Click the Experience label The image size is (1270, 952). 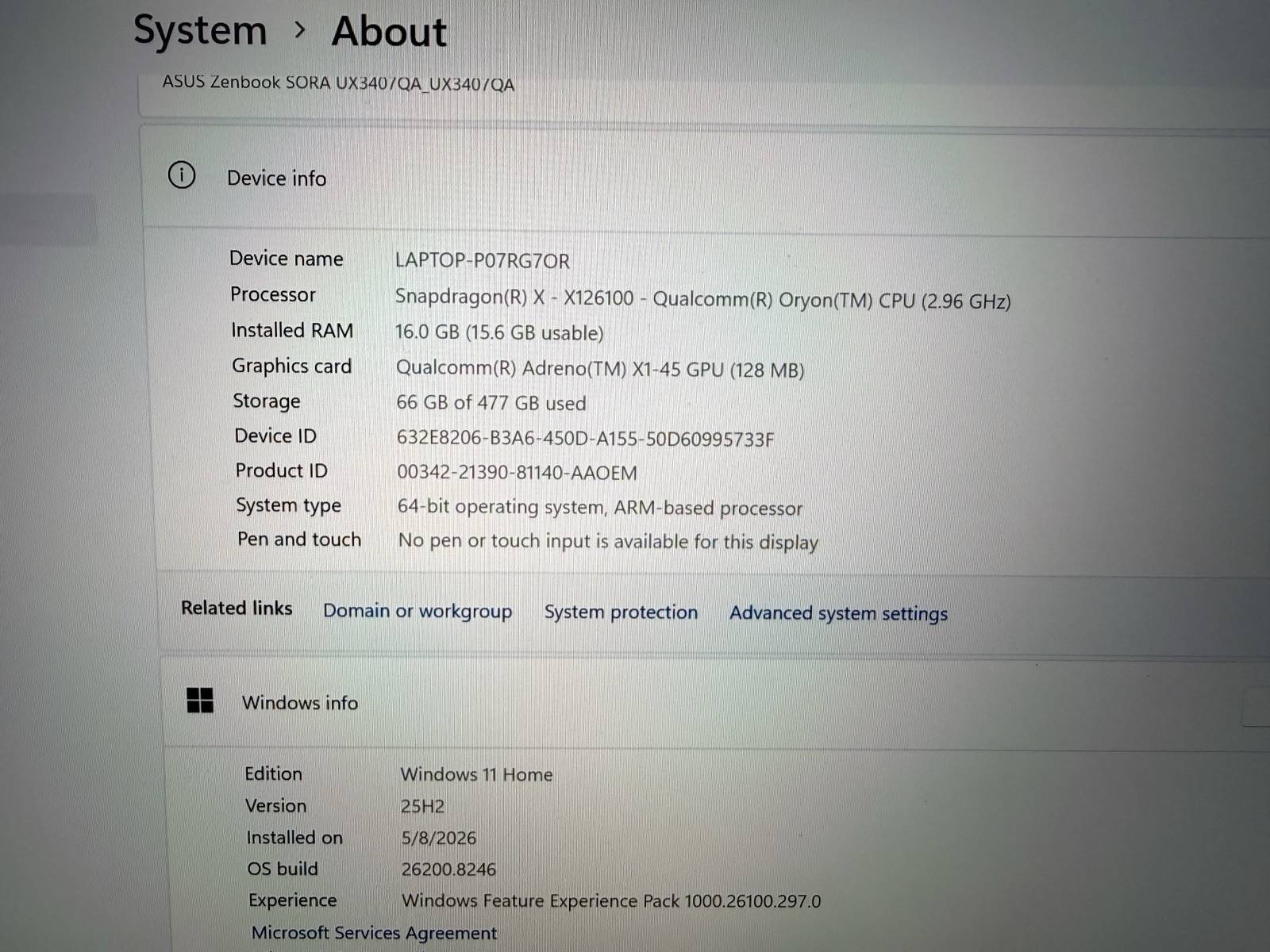point(292,900)
